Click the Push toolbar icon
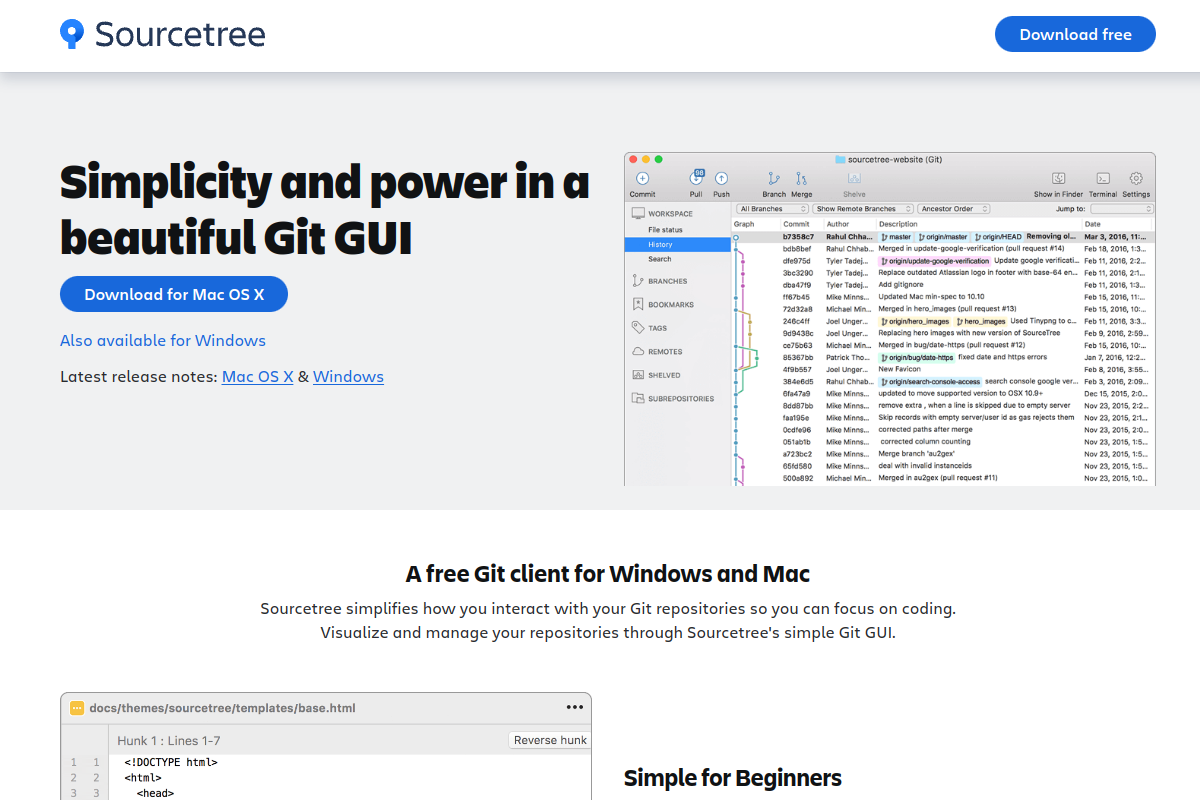This screenshot has height=800, width=1200. [x=721, y=179]
